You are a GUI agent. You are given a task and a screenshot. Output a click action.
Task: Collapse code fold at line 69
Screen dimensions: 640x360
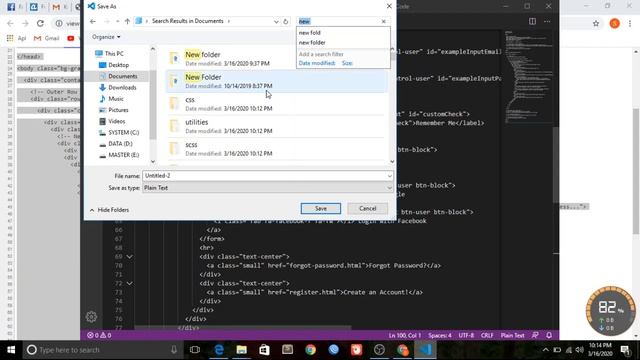[129, 257]
